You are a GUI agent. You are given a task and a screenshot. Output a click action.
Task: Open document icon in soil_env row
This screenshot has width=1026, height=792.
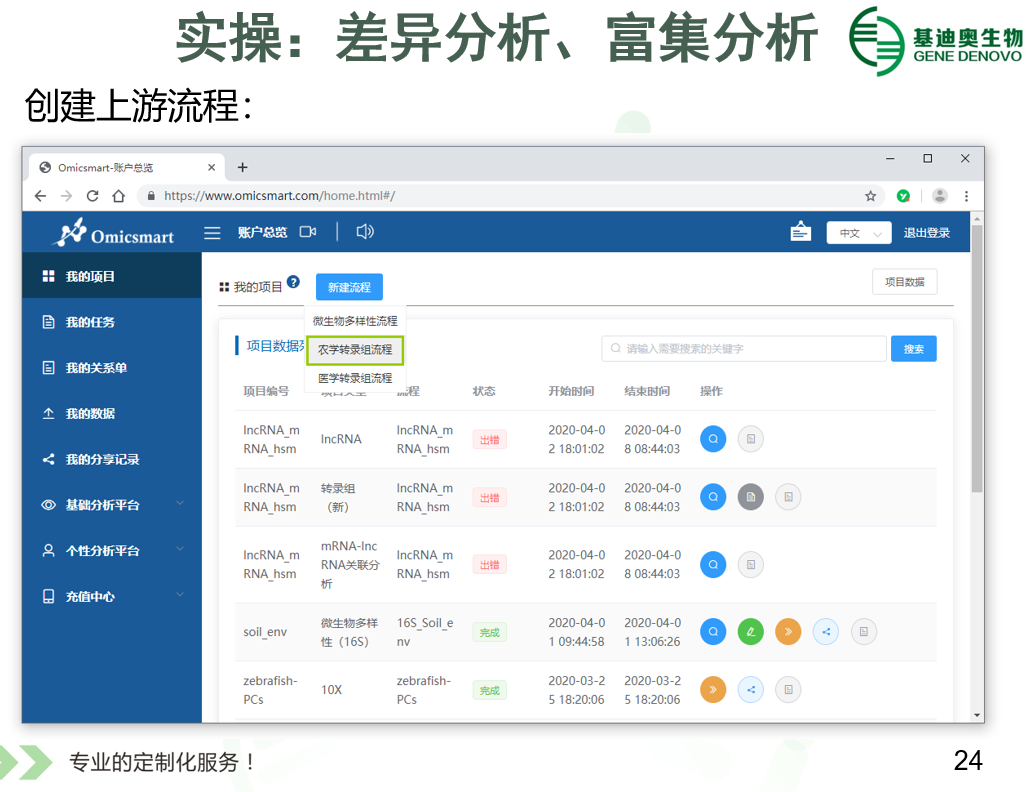[x=864, y=632]
